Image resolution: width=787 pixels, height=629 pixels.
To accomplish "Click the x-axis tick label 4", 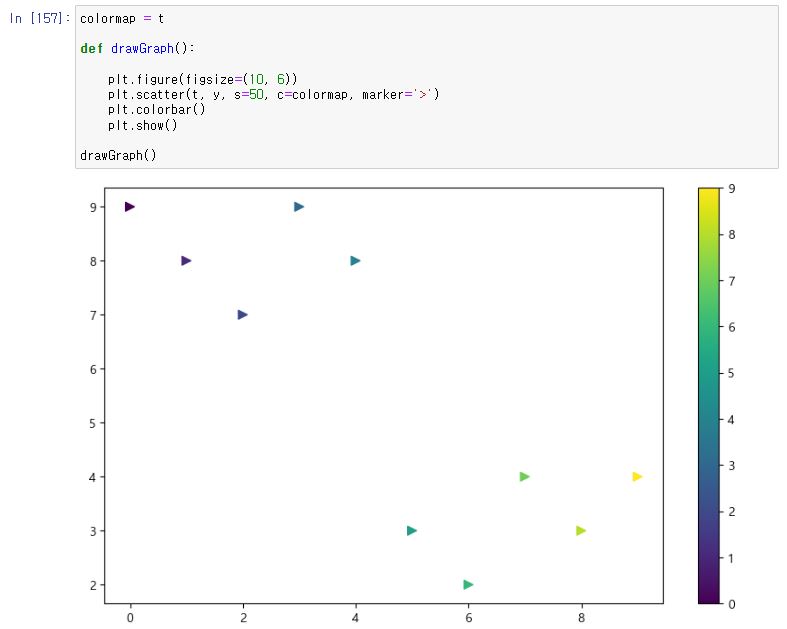I will click(355, 617).
